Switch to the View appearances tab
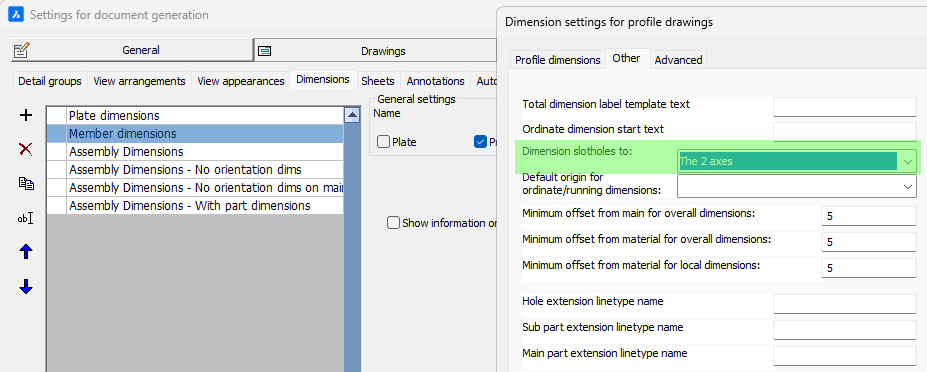Image resolution: width=927 pixels, height=372 pixels. tap(241, 81)
